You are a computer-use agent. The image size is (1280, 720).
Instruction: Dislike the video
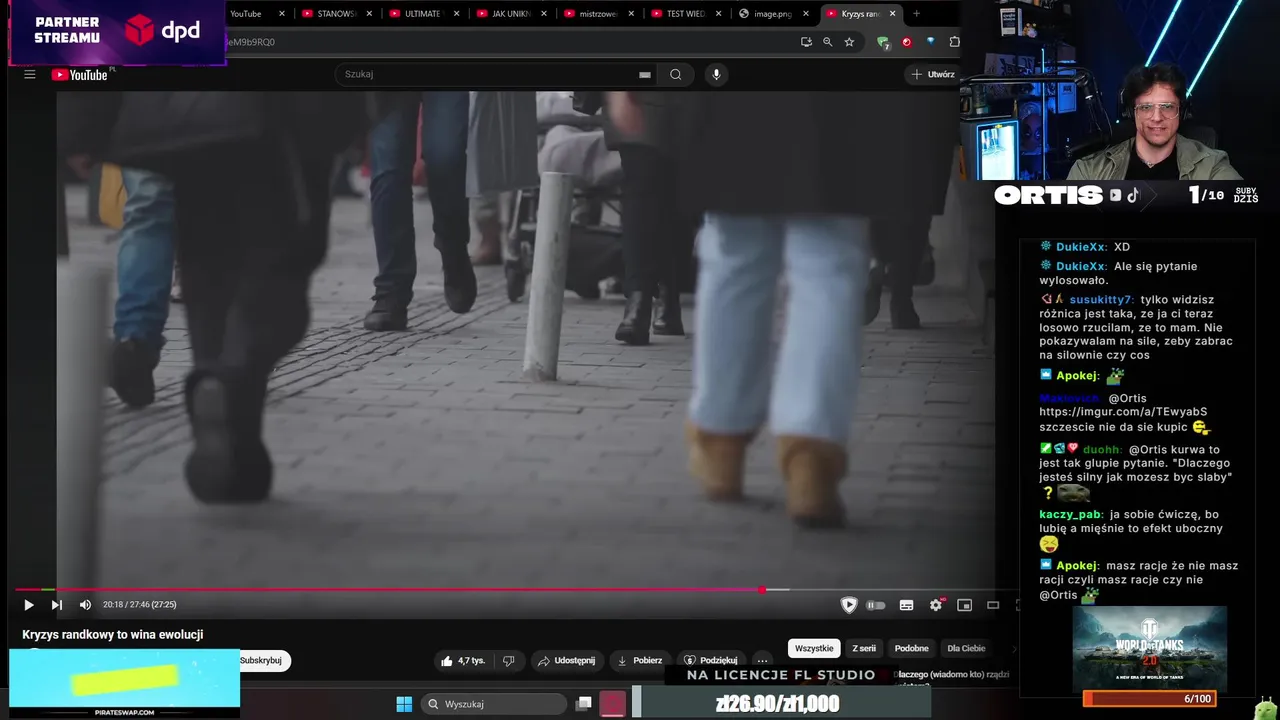click(x=508, y=660)
